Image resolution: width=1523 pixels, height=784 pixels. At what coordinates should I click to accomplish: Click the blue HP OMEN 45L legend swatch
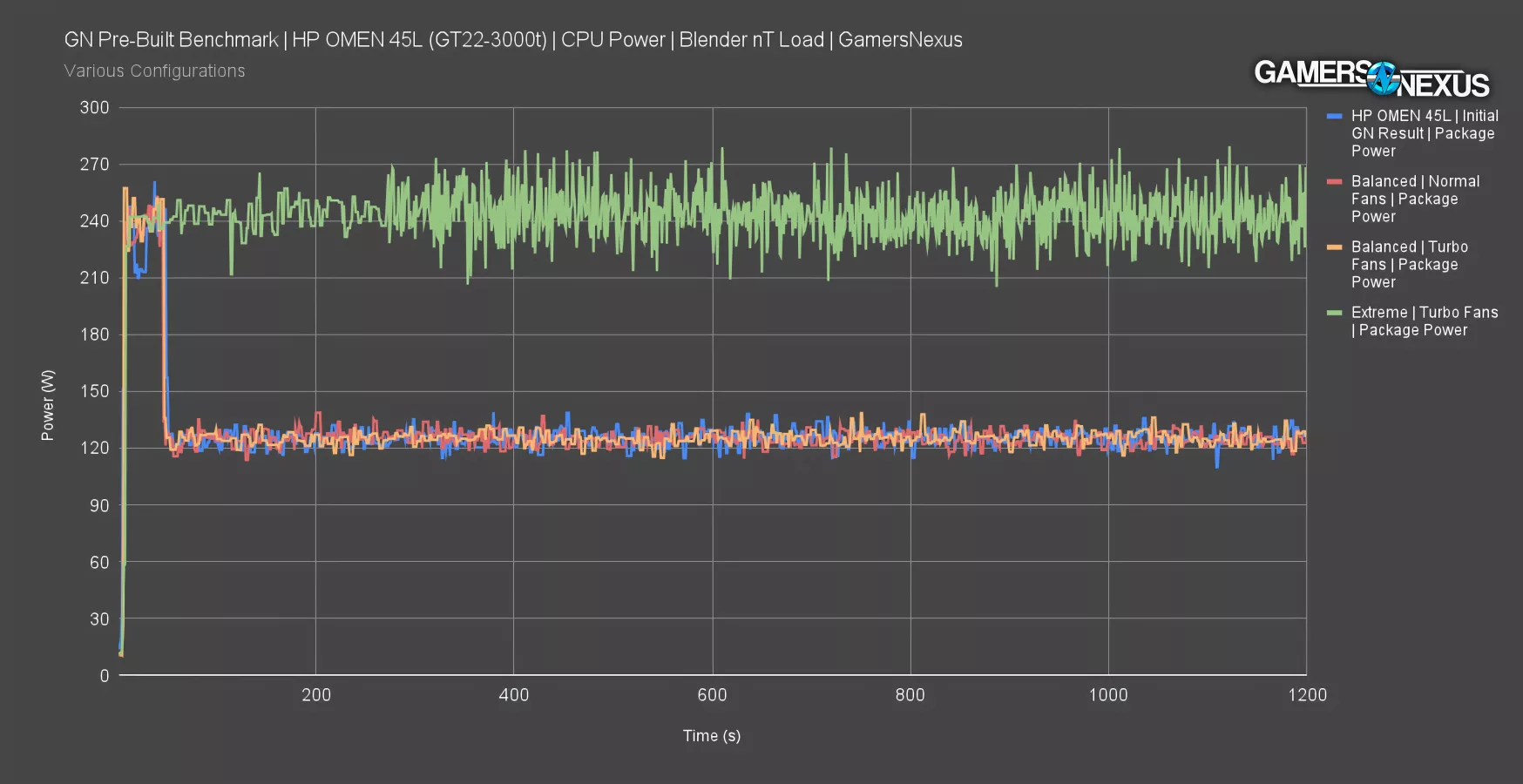[x=1334, y=116]
